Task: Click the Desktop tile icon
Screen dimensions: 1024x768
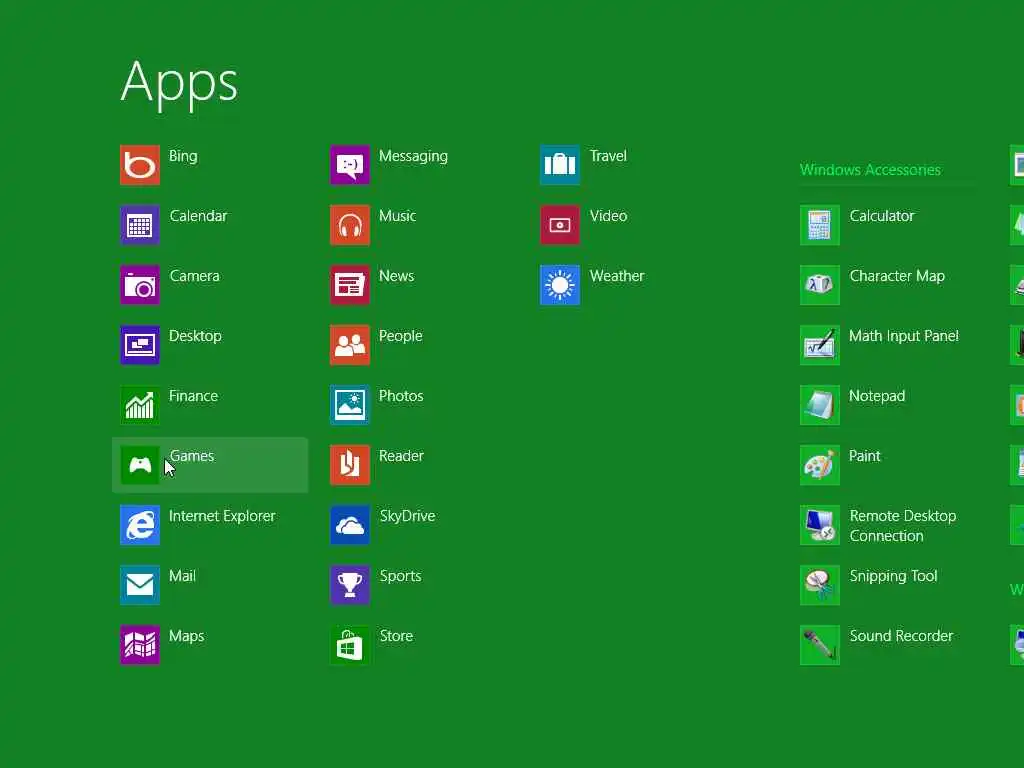Action: 140,345
